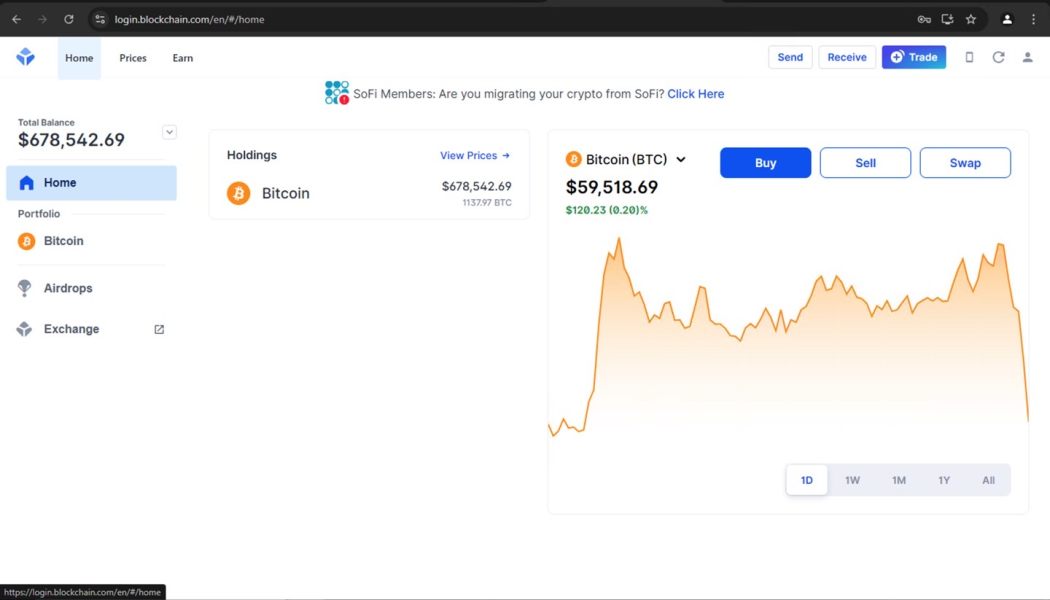Follow the SoFi Click Here link
The width and height of the screenshot is (1050, 600).
(x=696, y=94)
